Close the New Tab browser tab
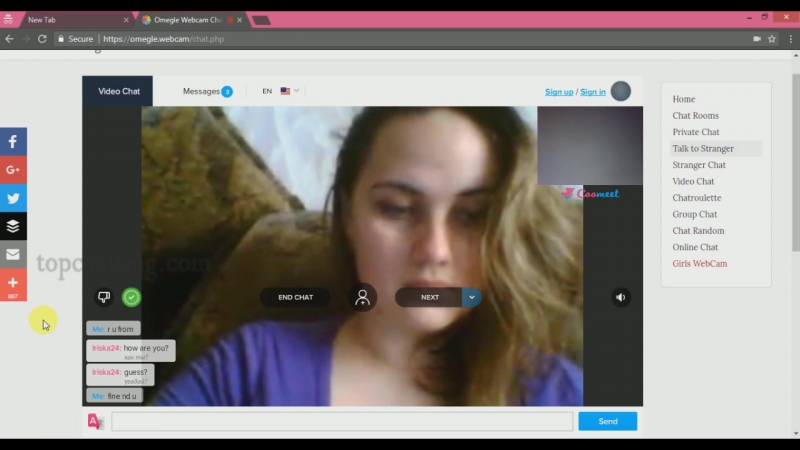The width and height of the screenshot is (800, 450). 126,20
